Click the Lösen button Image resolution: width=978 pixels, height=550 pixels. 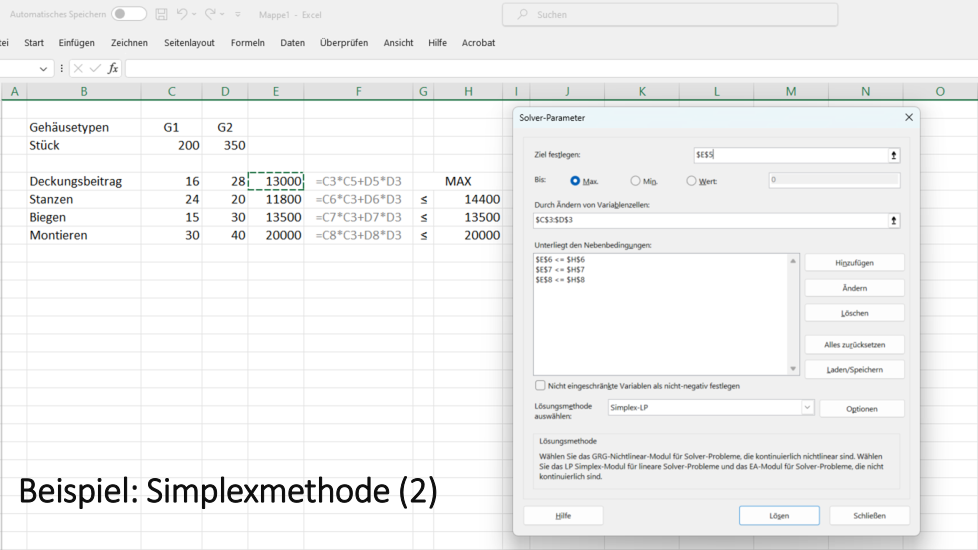(x=779, y=516)
